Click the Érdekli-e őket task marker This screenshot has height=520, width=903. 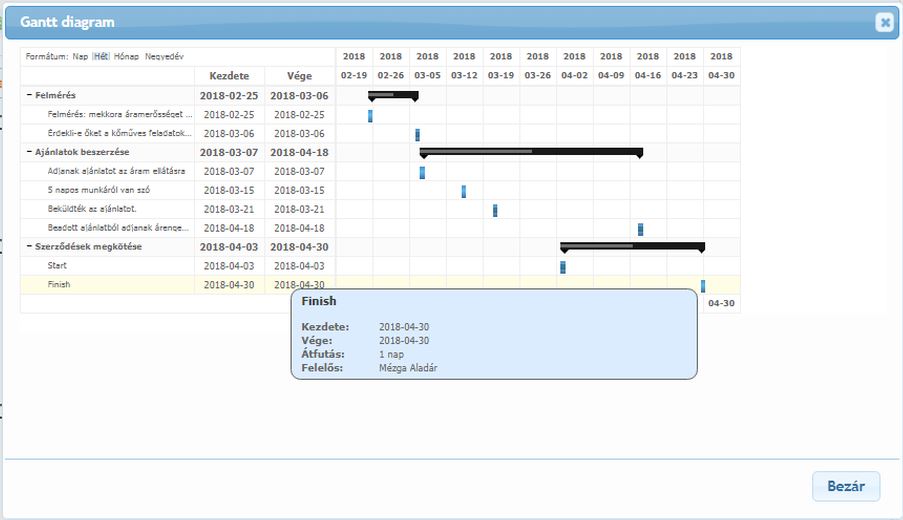coord(417,135)
